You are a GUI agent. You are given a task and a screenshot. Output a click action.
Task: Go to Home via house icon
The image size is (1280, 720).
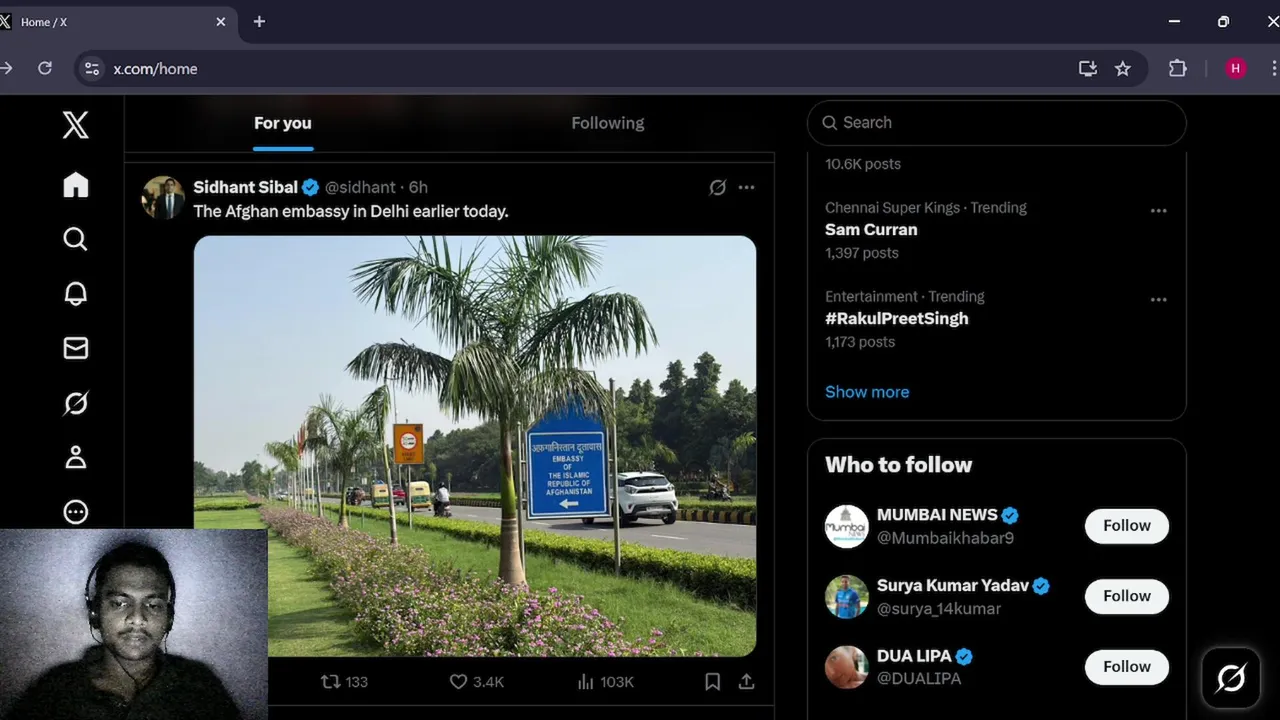75,185
